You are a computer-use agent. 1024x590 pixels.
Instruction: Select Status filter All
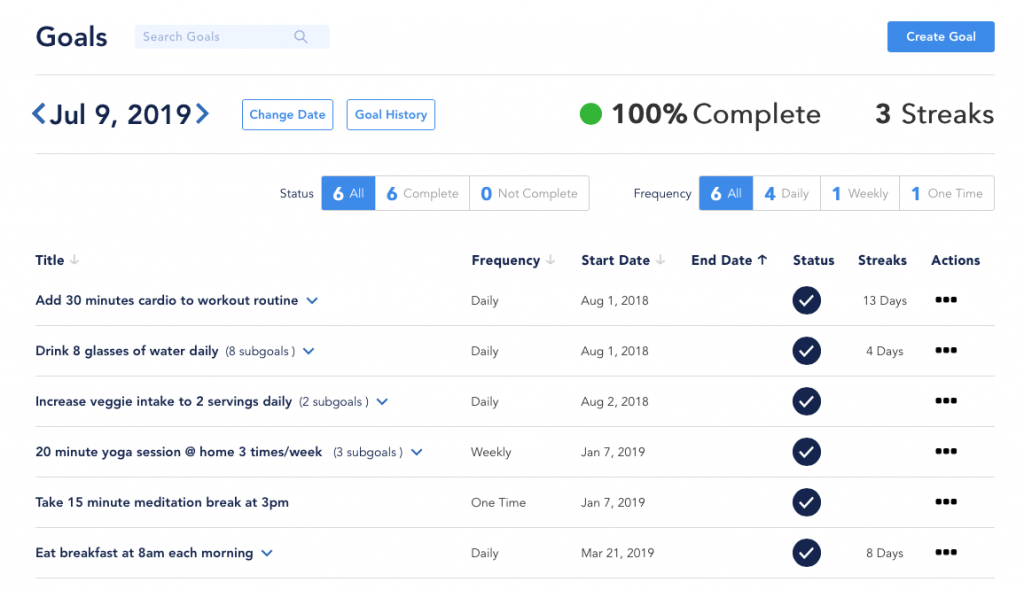348,193
